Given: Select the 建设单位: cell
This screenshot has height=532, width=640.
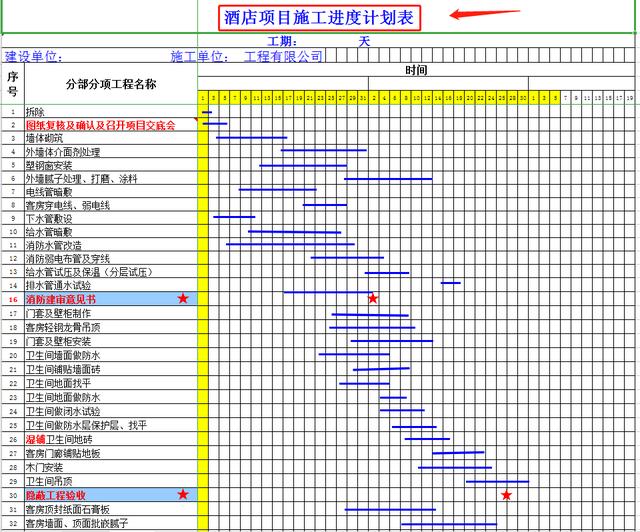Looking at the screenshot, I should [34, 56].
